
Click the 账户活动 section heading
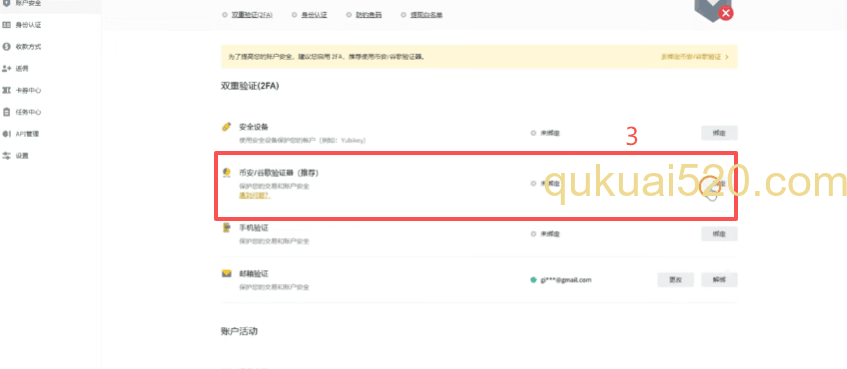point(239,331)
